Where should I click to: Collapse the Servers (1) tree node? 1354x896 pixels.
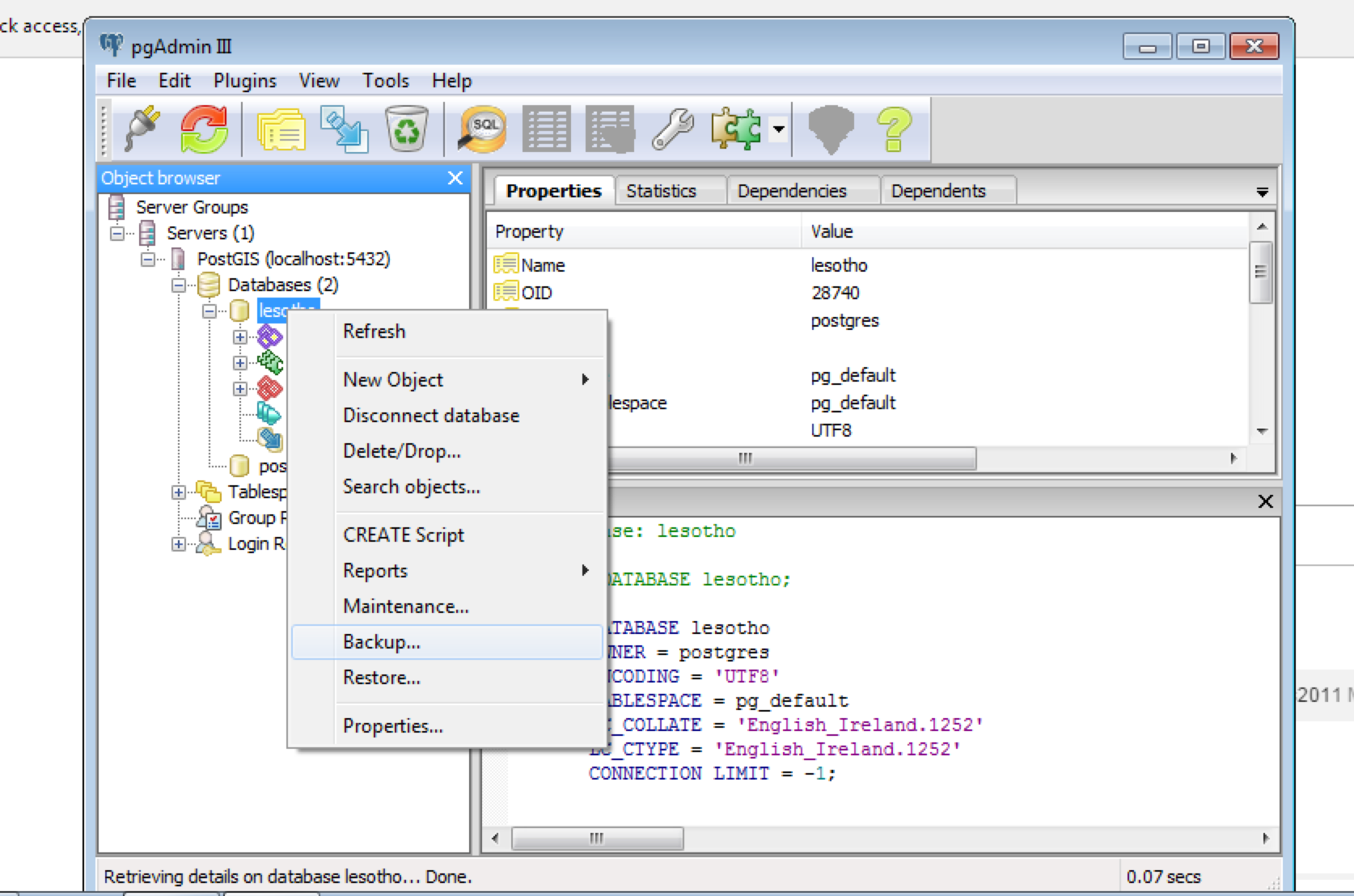point(117,233)
